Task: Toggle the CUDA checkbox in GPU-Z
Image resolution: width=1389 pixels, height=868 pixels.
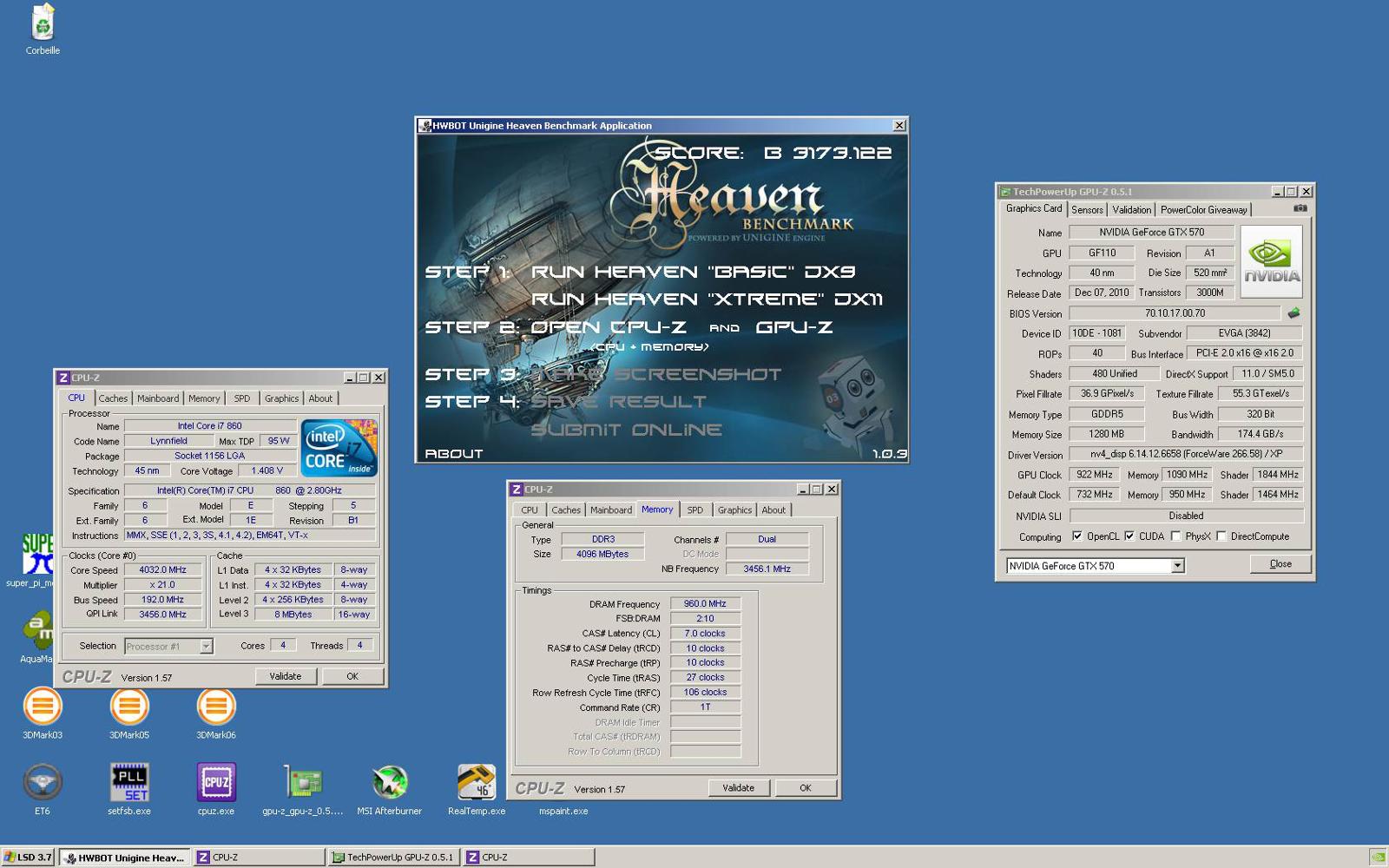Action: (x=1129, y=536)
